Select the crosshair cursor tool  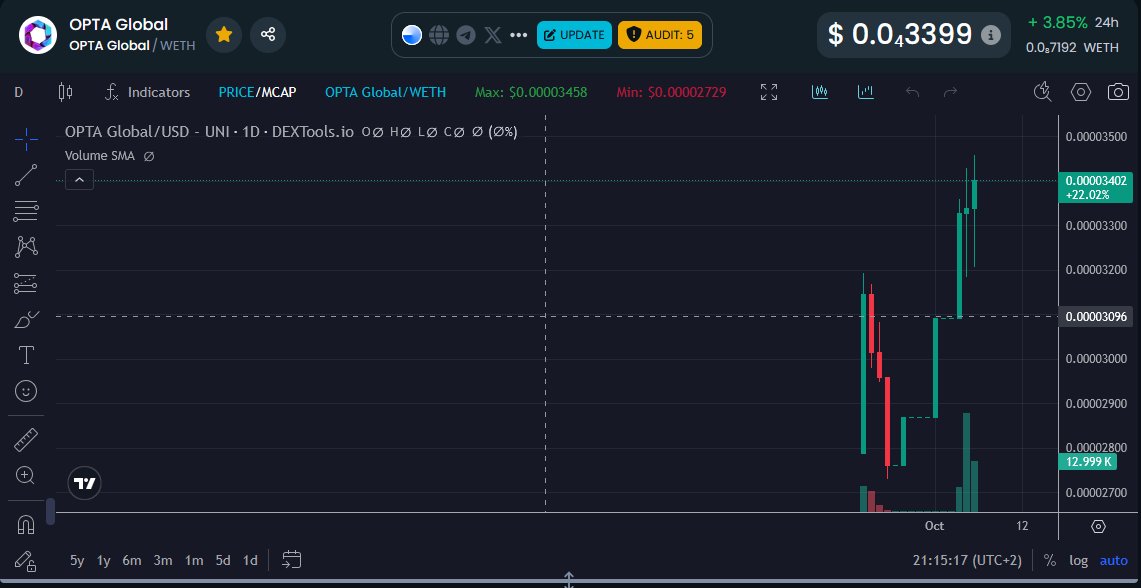(26, 139)
